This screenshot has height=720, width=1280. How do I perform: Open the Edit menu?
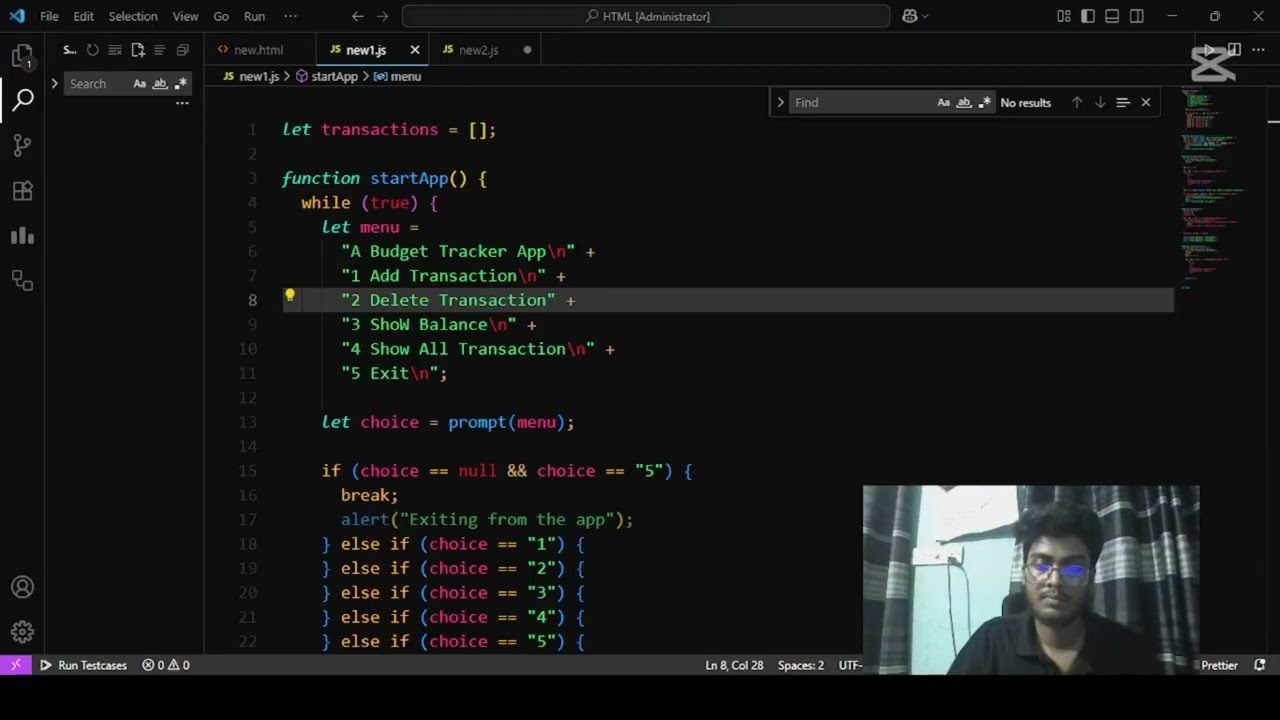[84, 16]
